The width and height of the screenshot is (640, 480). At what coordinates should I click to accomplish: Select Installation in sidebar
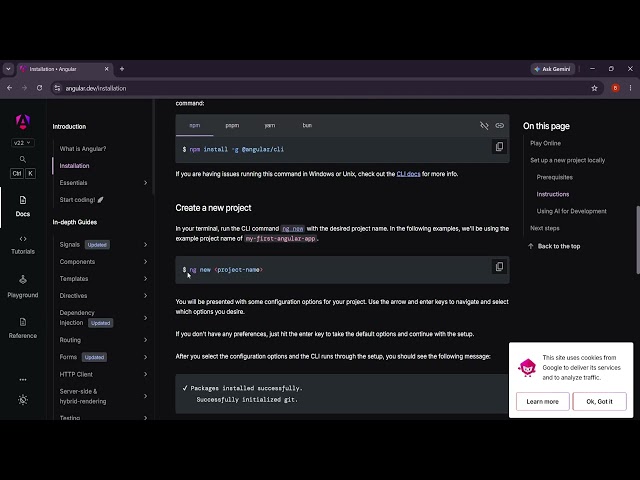[74, 166]
